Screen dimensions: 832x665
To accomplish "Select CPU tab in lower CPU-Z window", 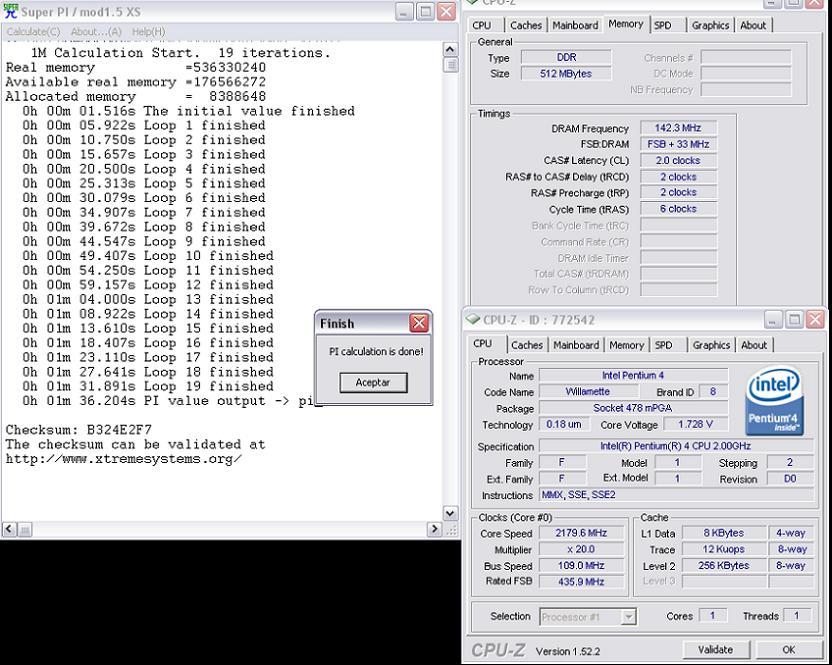I will [482, 343].
